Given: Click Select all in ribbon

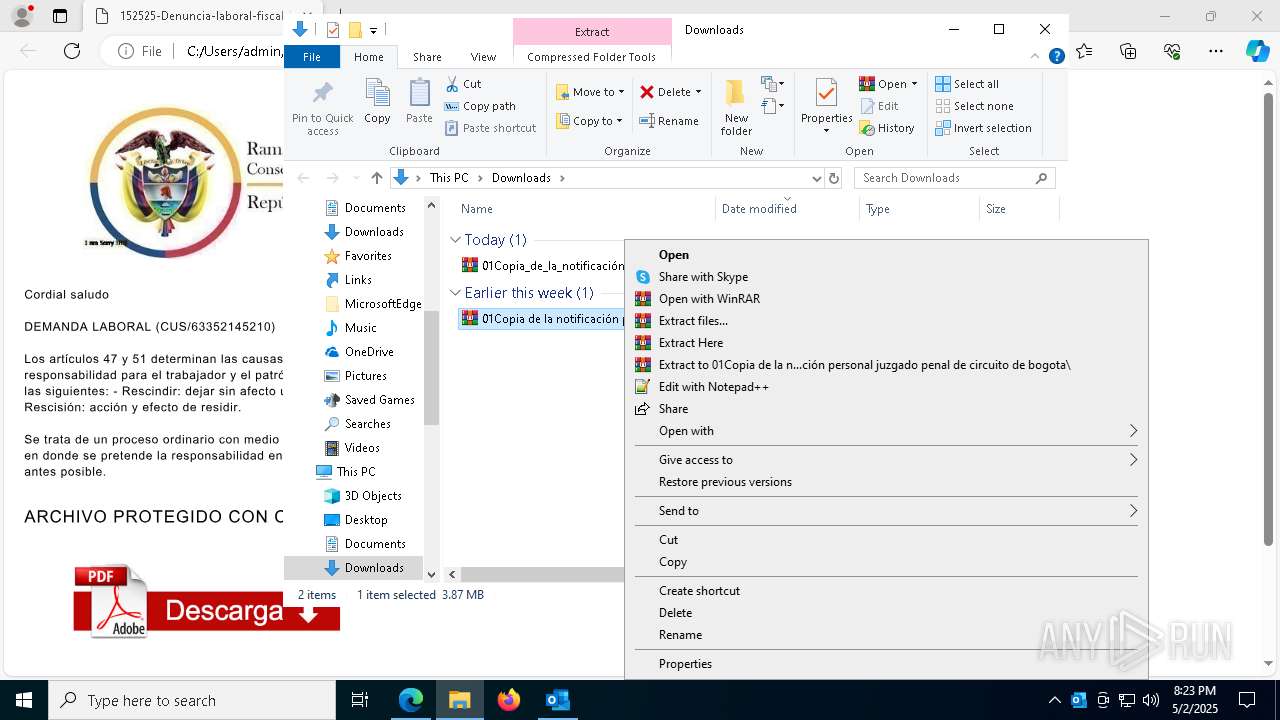Looking at the screenshot, I should coord(967,84).
